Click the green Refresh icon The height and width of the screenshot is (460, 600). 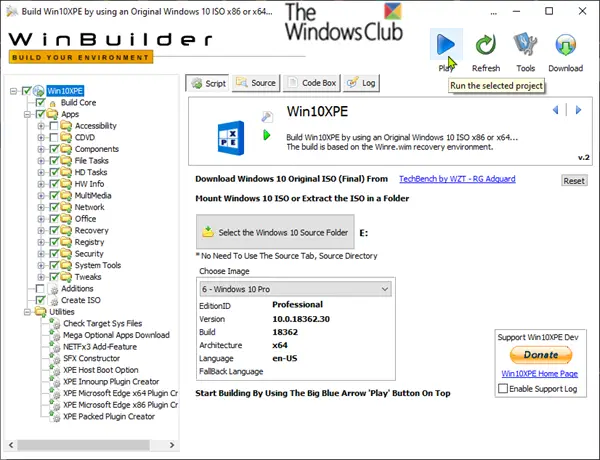tap(486, 44)
